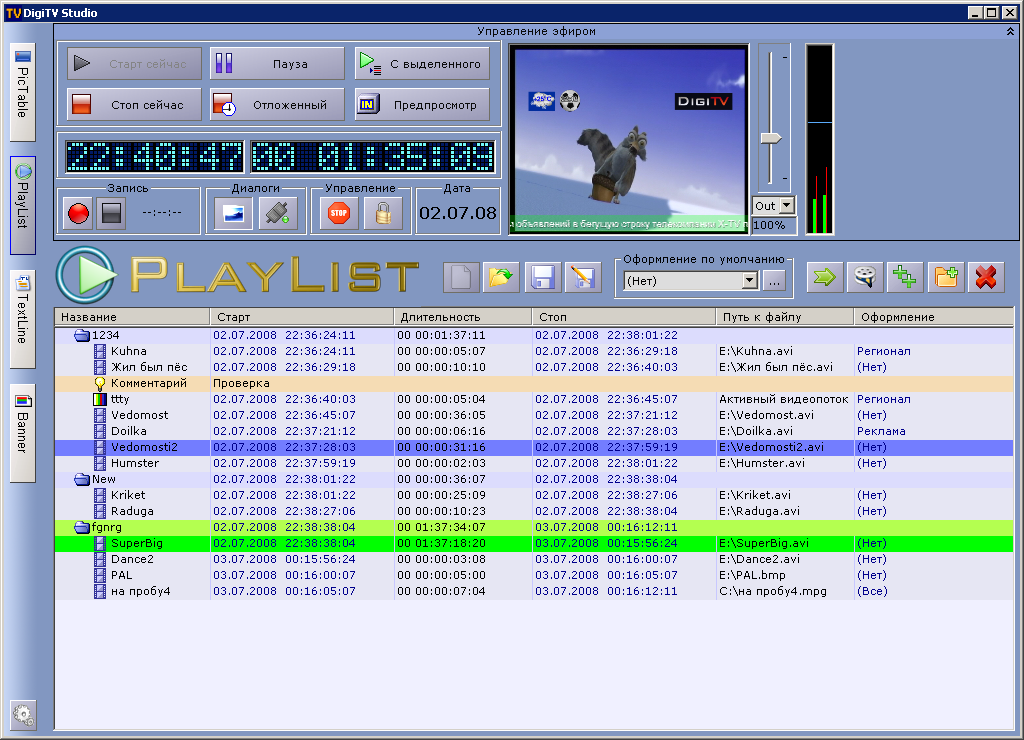Pause the broadcast with Пауза

(x=277, y=63)
